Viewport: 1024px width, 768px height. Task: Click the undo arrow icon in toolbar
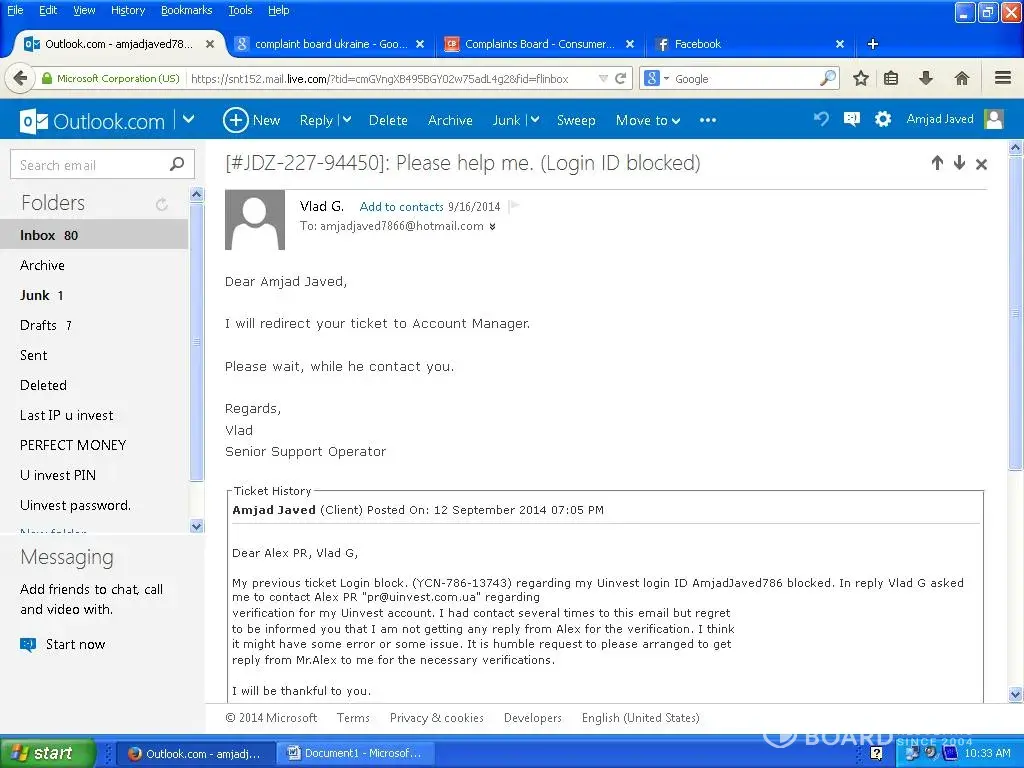point(821,119)
